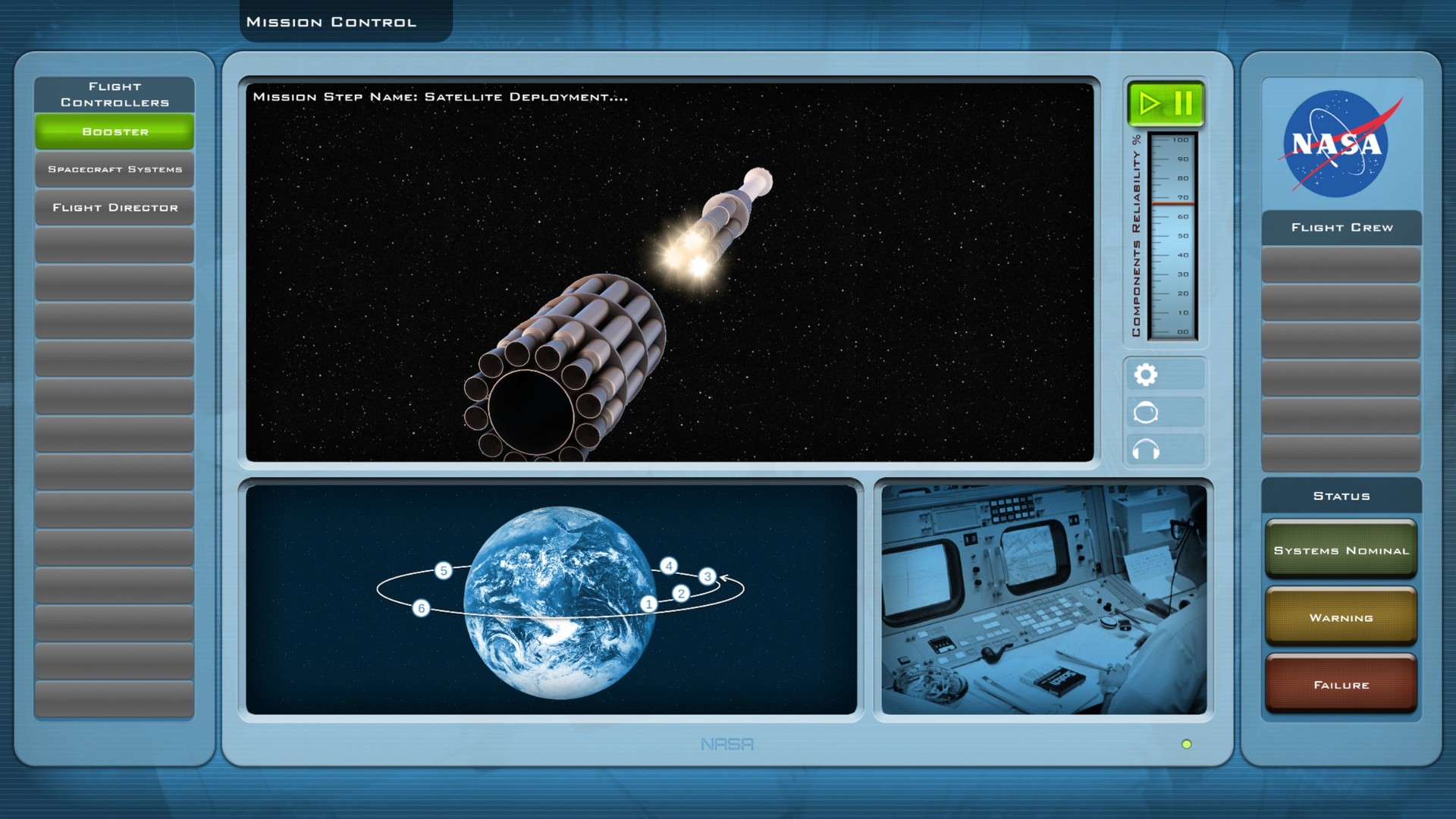This screenshot has width=1456, height=819.
Task: Toggle the Failure status indicator
Action: (x=1341, y=684)
